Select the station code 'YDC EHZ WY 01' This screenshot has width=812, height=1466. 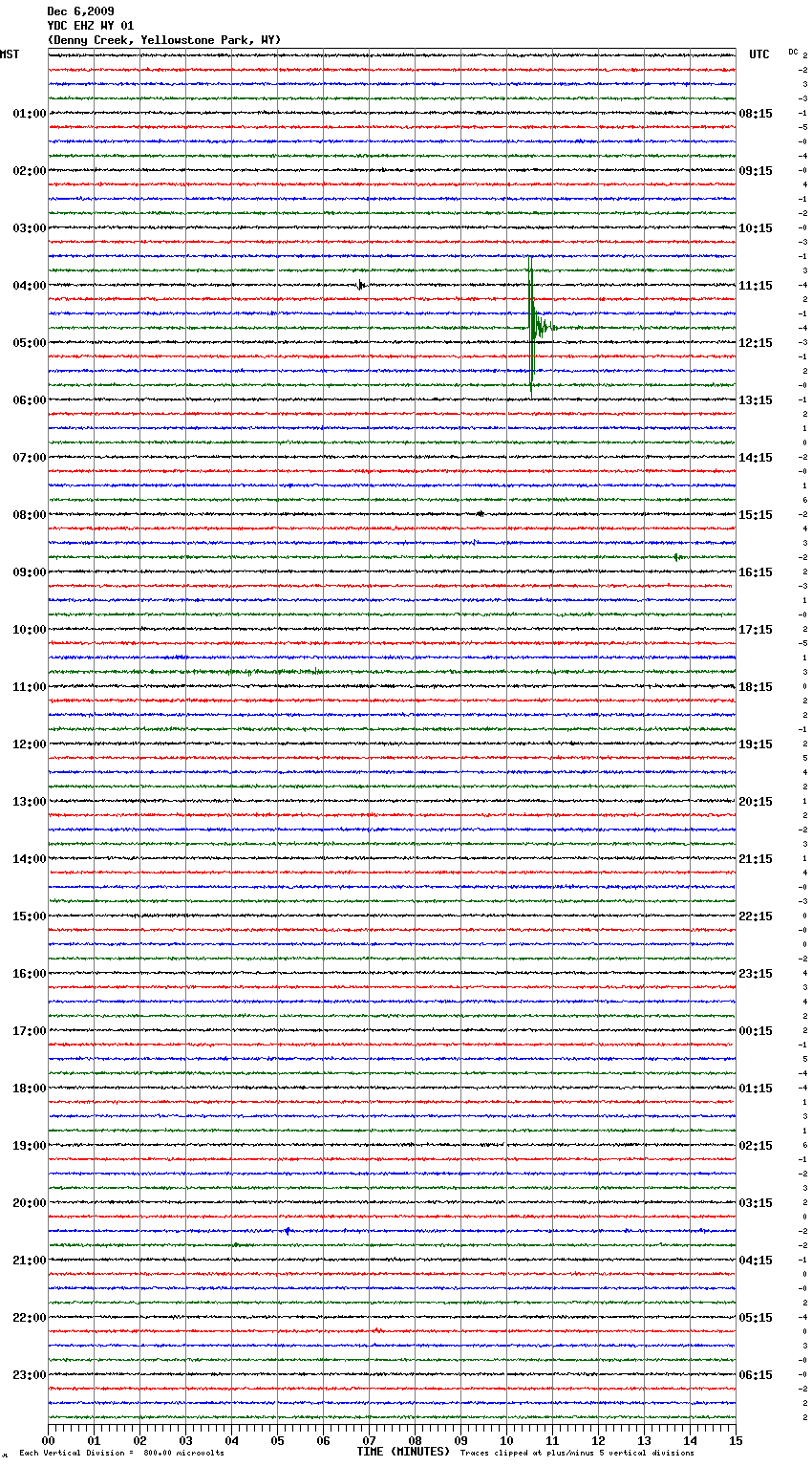[x=90, y=26]
